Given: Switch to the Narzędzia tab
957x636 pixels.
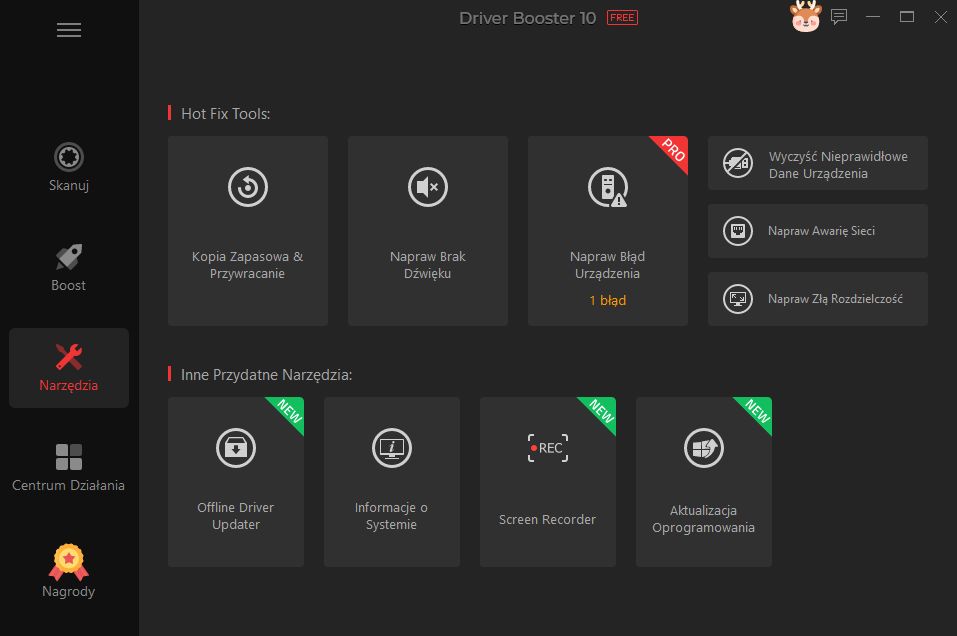Looking at the screenshot, I should pyautogui.click(x=68, y=368).
